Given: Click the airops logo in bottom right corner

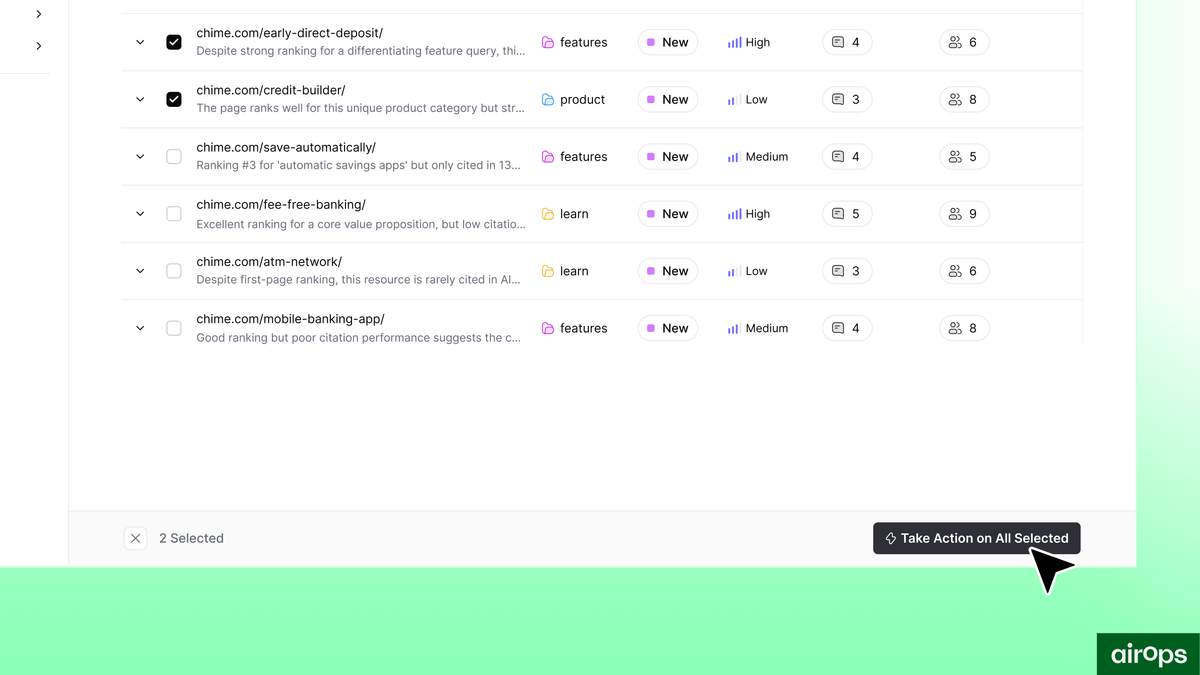Looking at the screenshot, I should click(x=1148, y=654).
